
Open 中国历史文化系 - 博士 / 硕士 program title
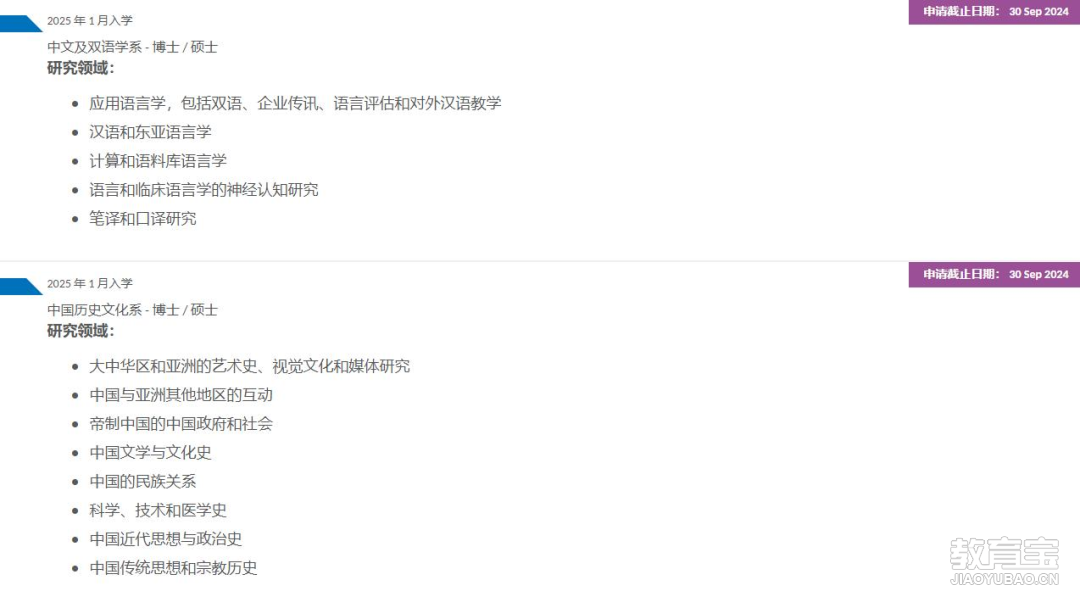point(132,310)
